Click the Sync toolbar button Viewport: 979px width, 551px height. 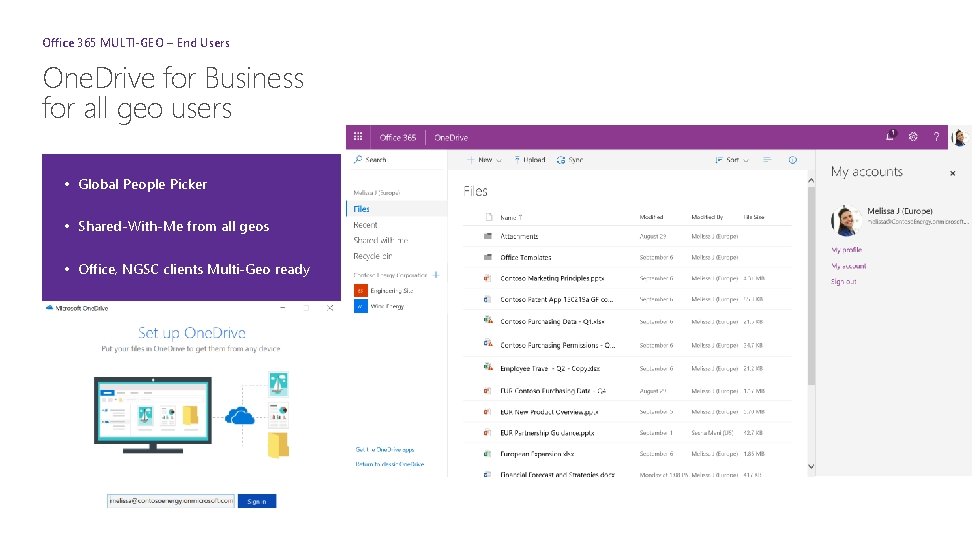[569, 160]
